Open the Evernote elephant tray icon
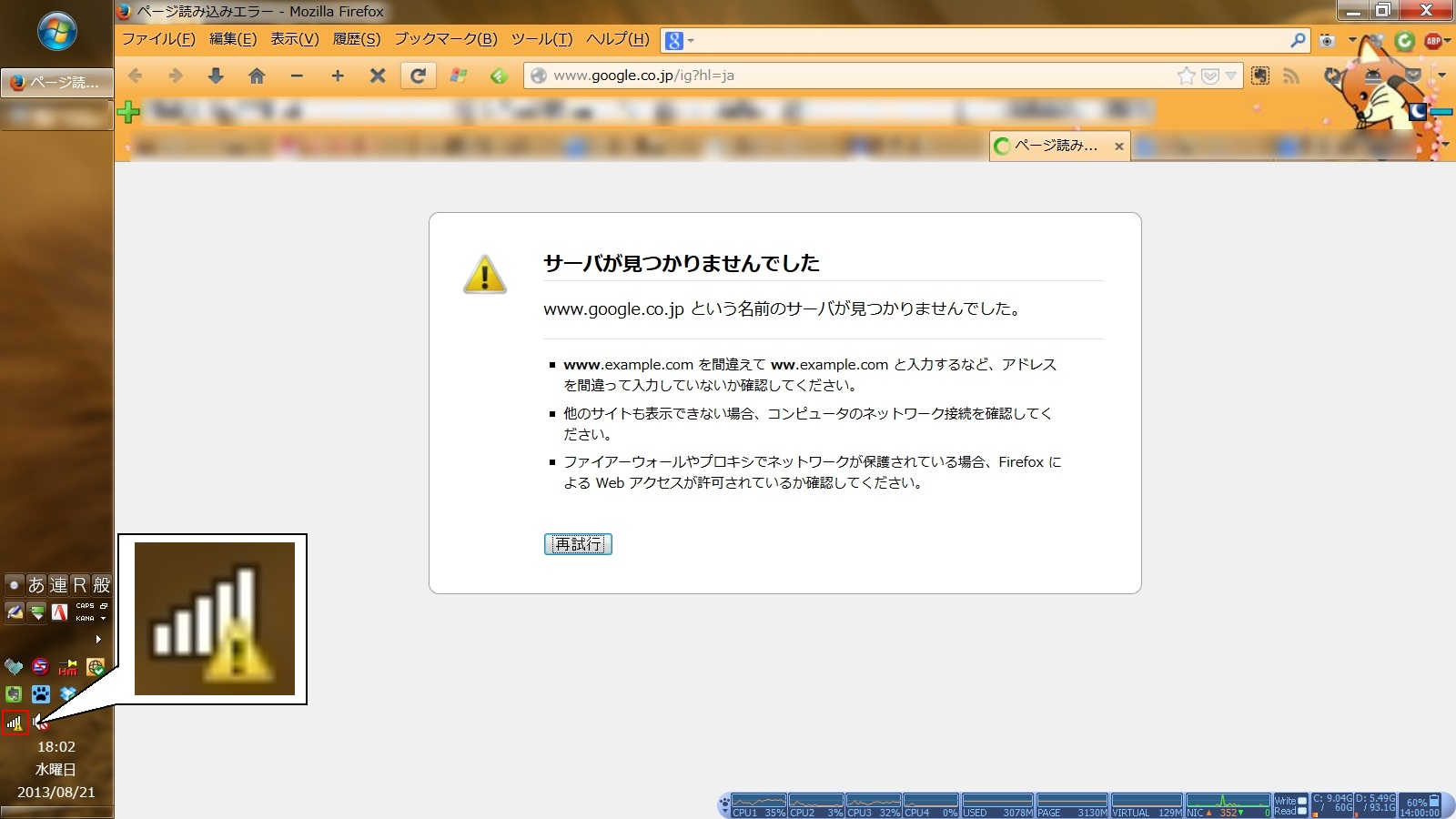The image size is (1456, 819). tap(14, 694)
